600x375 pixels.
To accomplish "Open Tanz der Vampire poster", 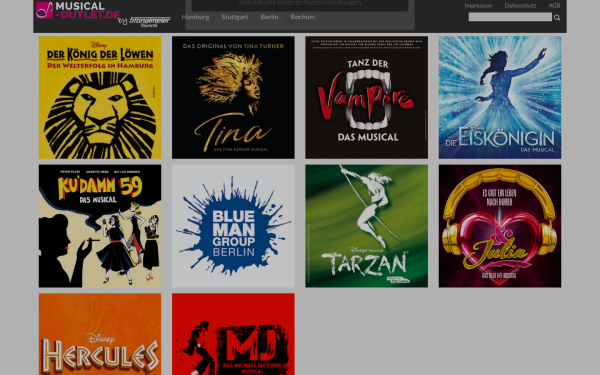I will point(367,97).
